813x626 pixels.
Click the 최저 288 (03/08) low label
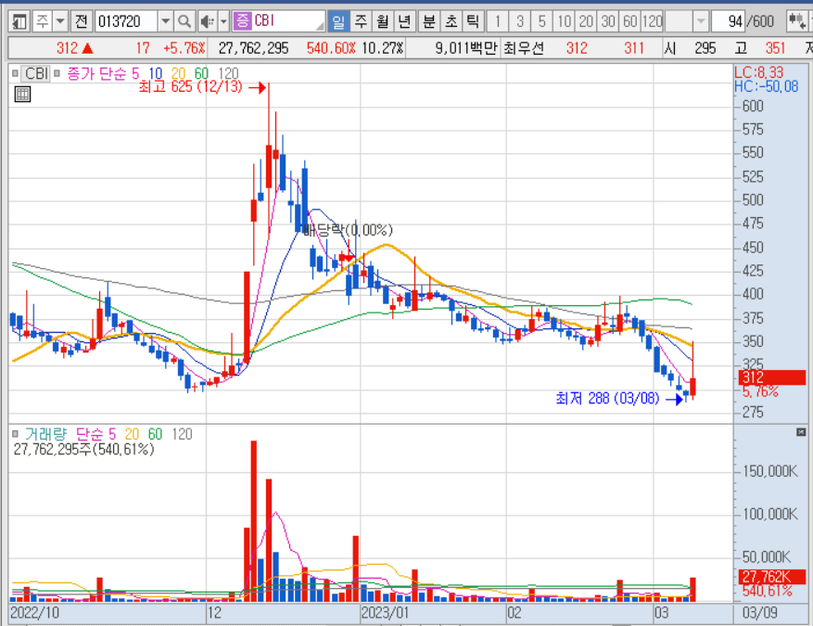tap(607, 398)
